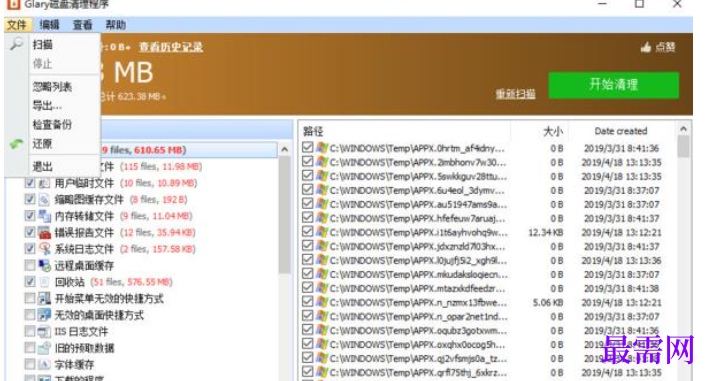Uncheck the 回收站 checkbox
This screenshot has height=381, width=713.
tap(30, 282)
